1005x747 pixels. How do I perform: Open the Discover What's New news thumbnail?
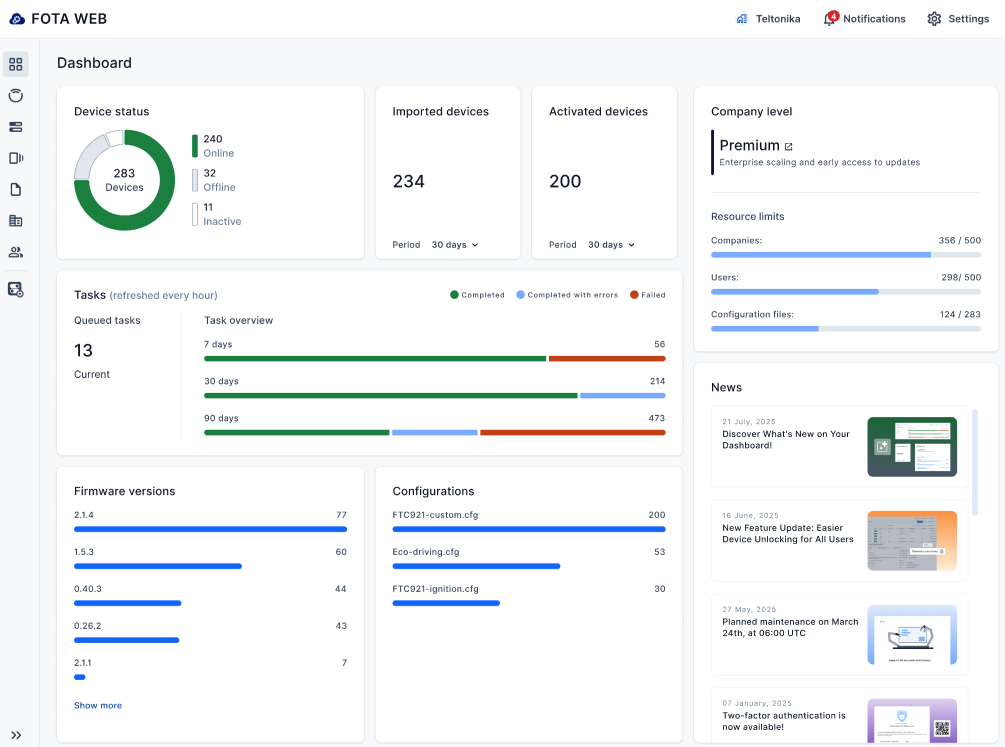[x=911, y=447]
